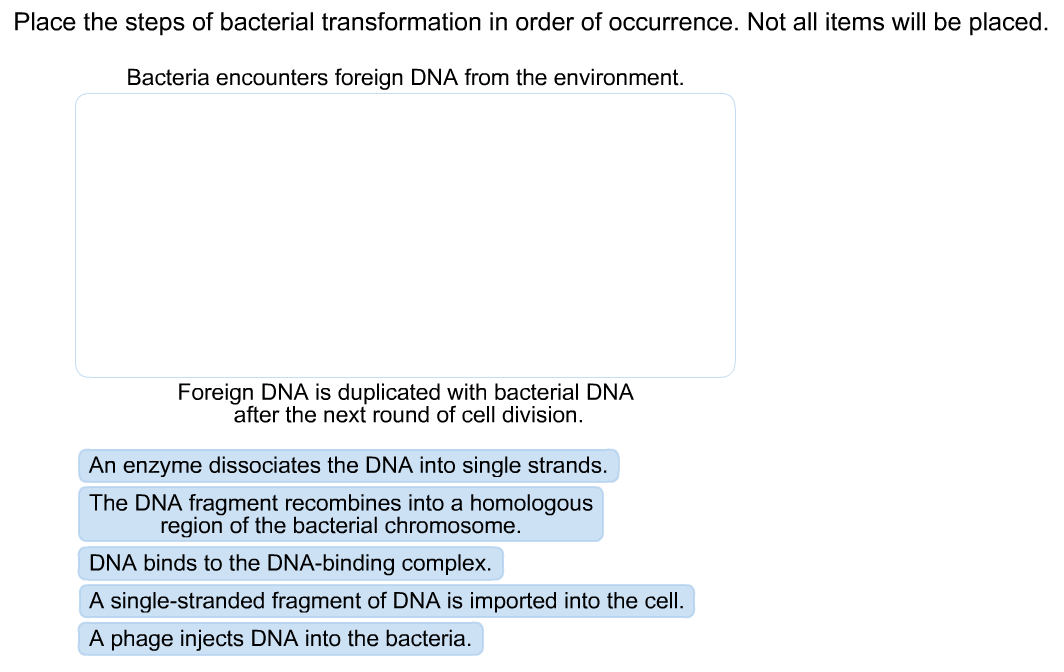The width and height of the screenshot is (1064, 672).
Task: Select the "A phage injects DNA into the bacteria" tile
Action: [280, 638]
